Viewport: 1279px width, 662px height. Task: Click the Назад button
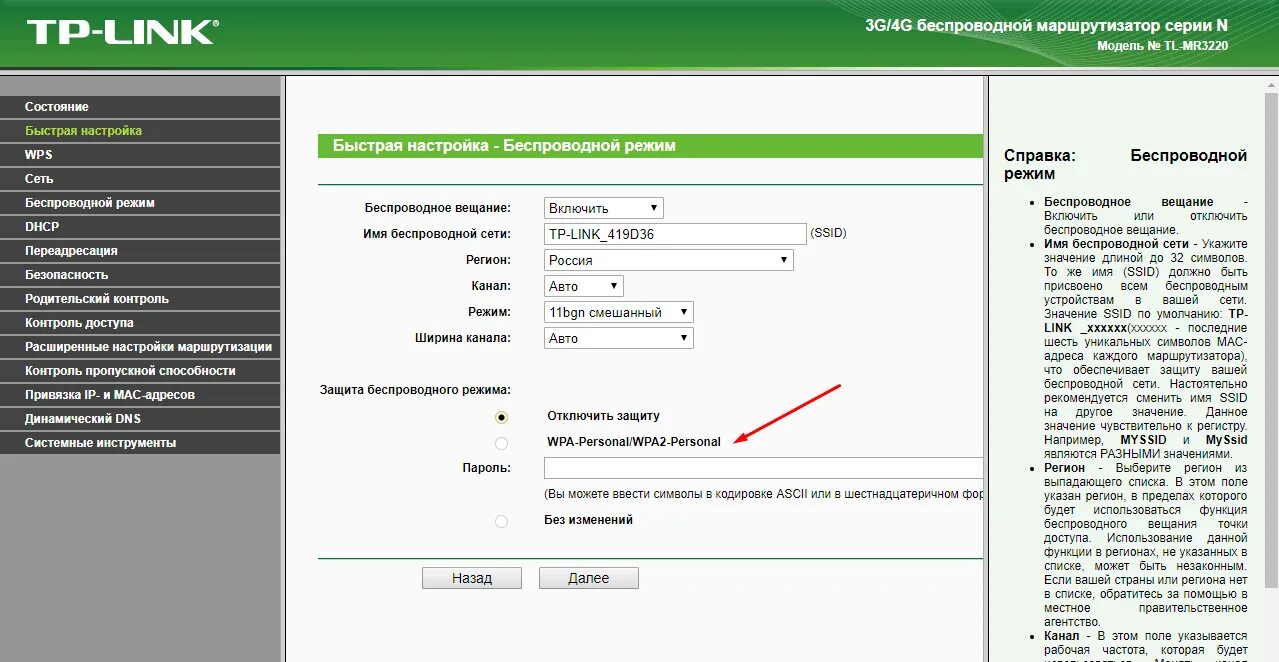point(472,578)
